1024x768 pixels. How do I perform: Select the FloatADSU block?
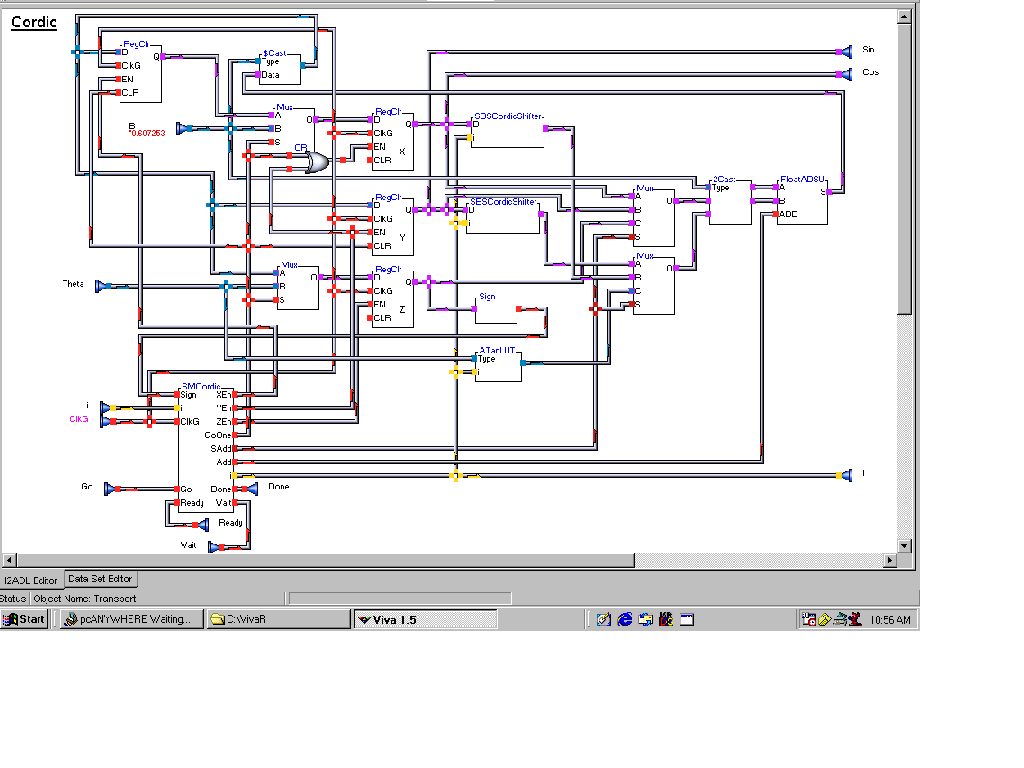coord(802,204)
